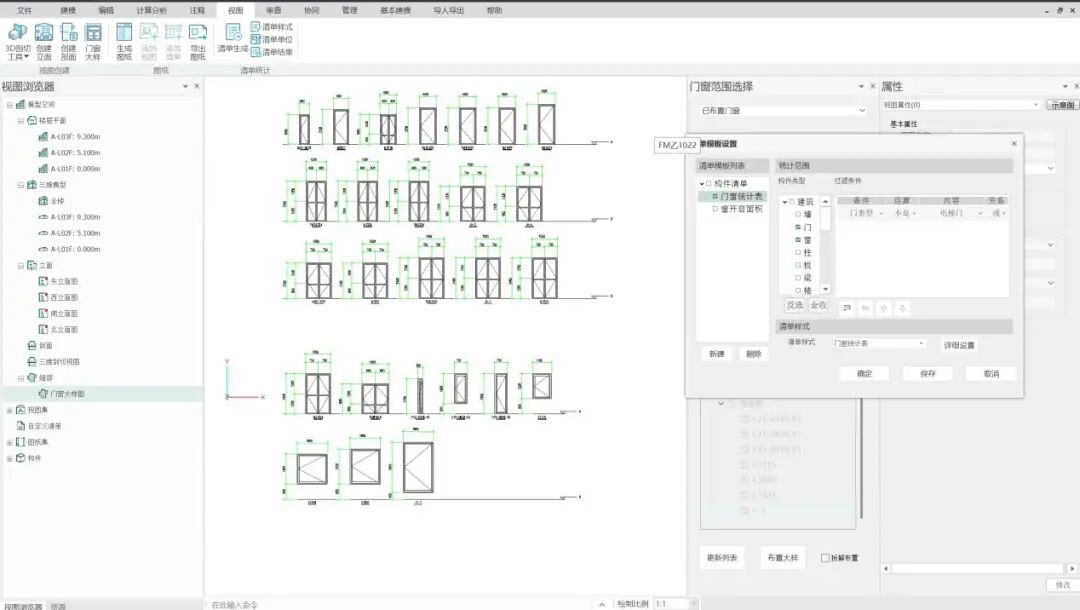Switch to the 导入导出 tab
The image size is (1080, 610).
(448, 10)
